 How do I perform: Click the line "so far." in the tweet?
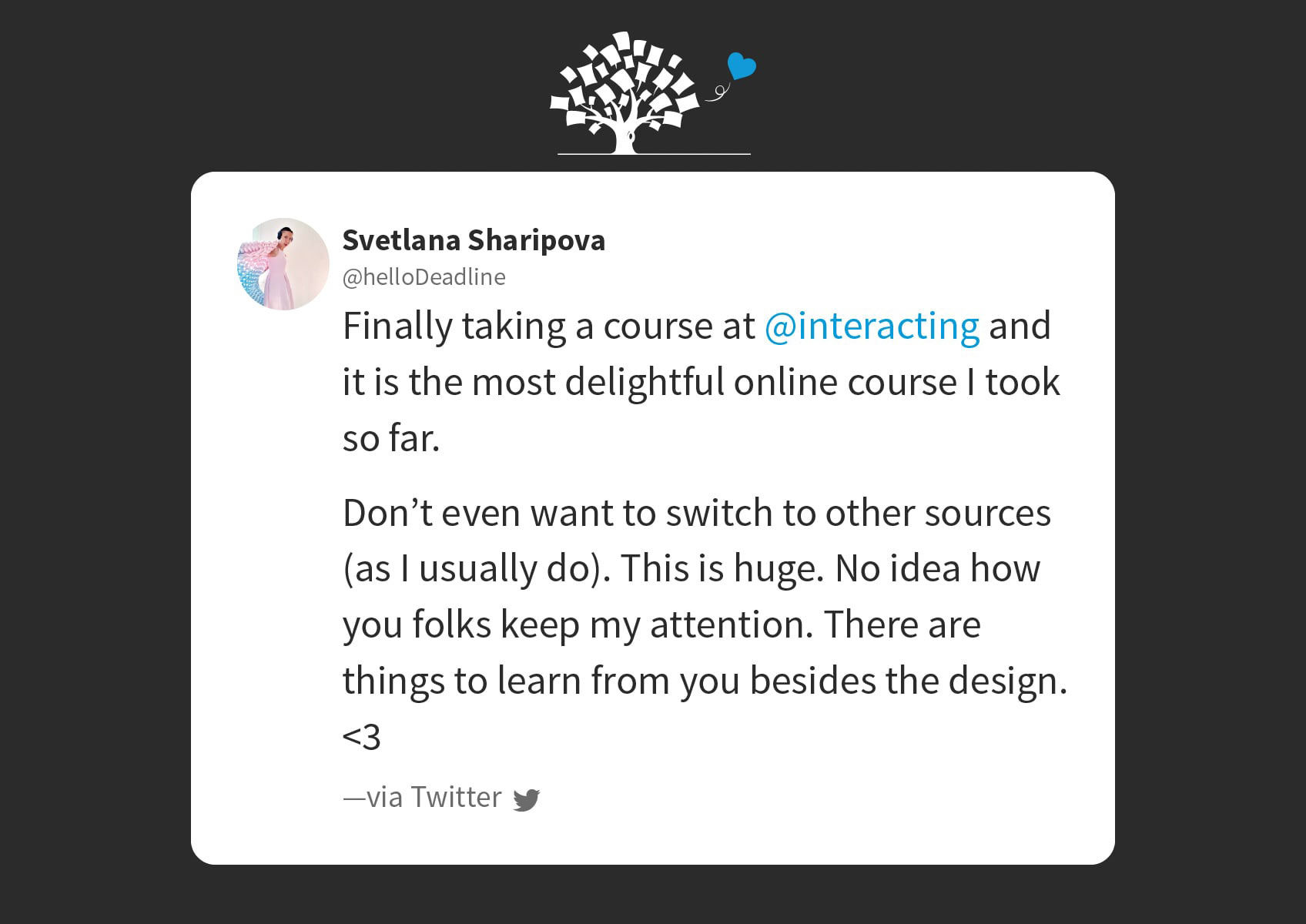coord(391,438)
